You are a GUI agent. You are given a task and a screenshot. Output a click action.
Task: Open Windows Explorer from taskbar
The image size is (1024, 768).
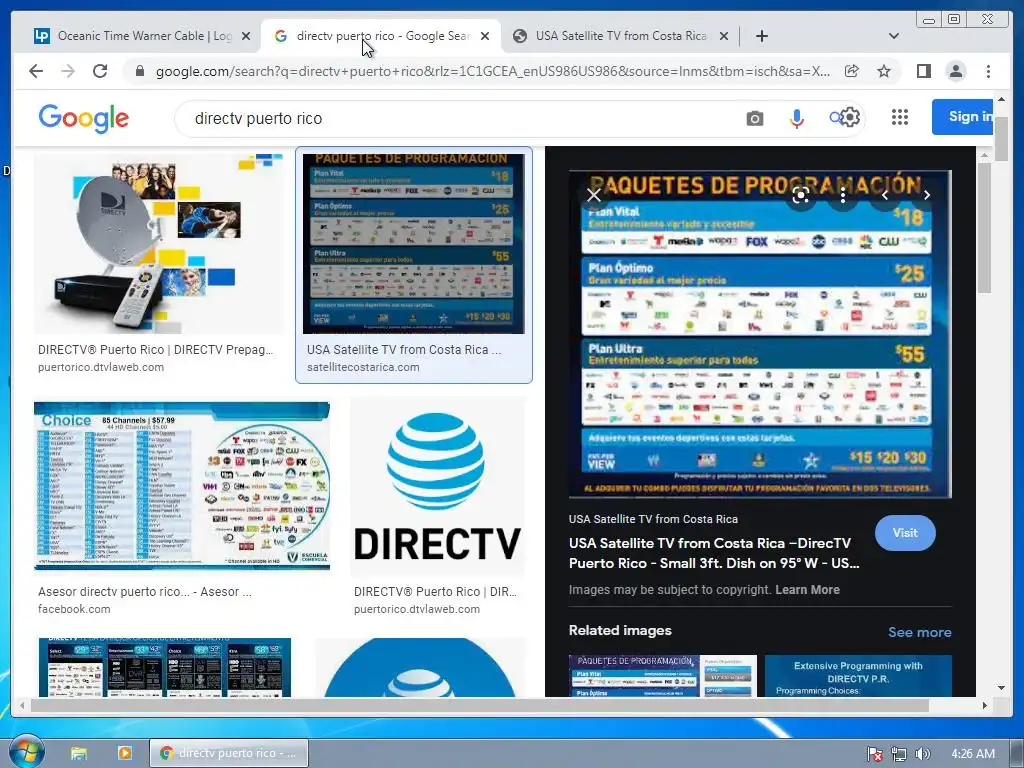78,753
